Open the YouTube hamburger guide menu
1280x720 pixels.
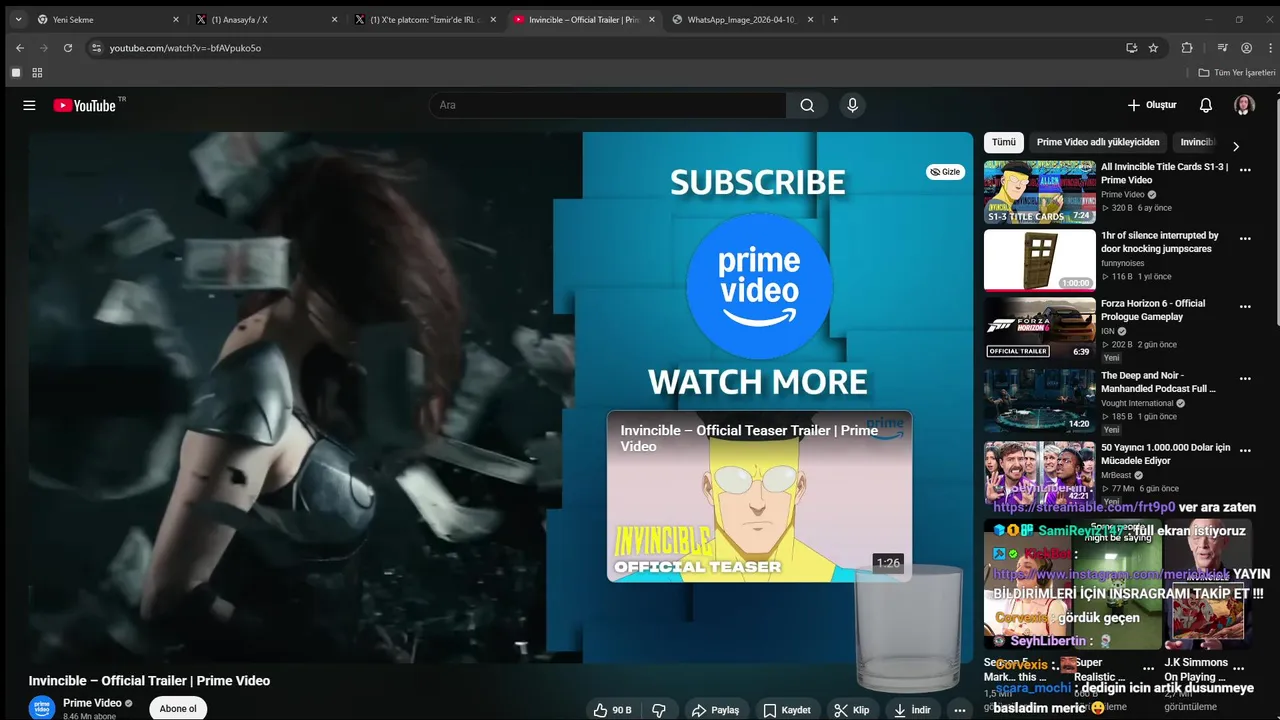pos(29,105)
